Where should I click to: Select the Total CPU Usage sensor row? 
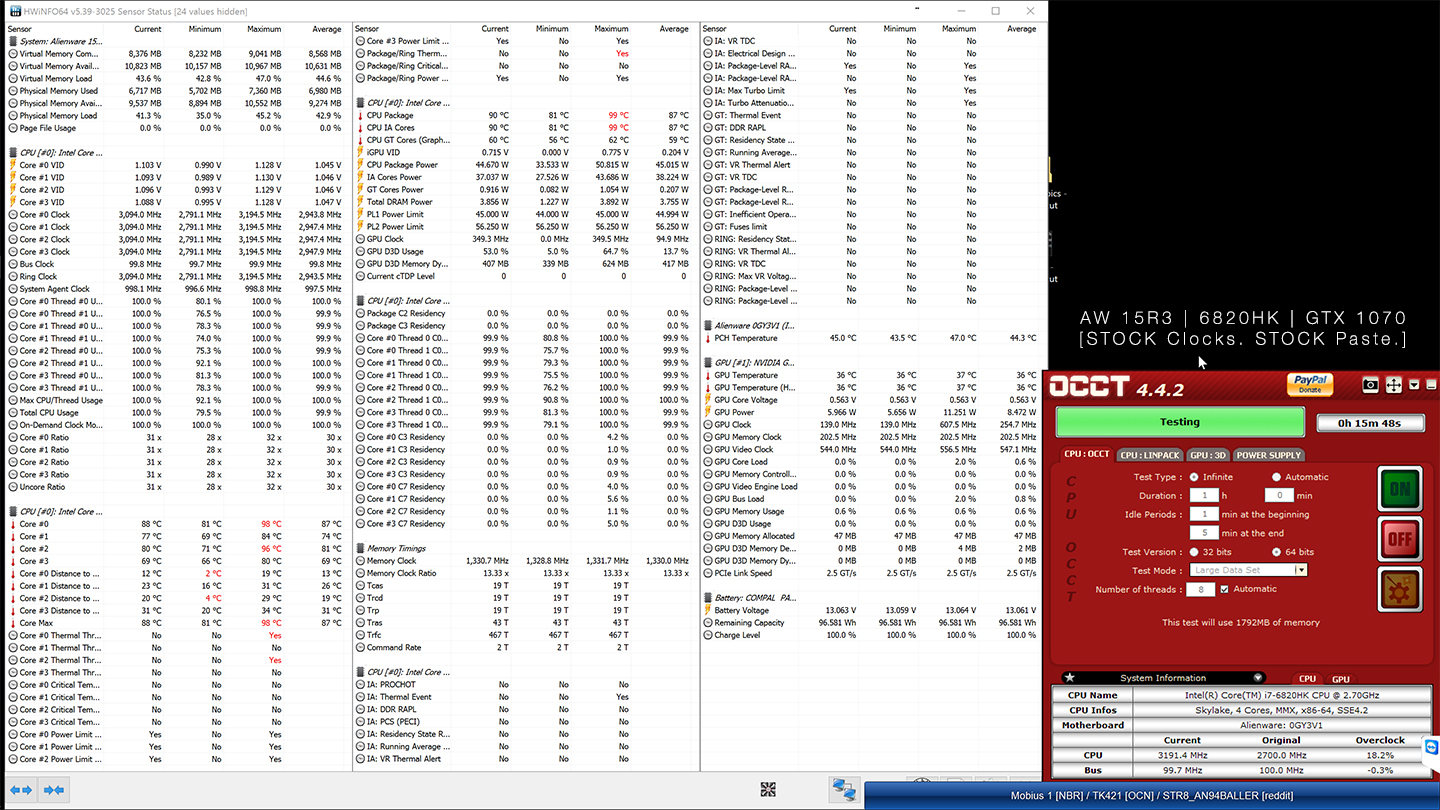point(177,412)
